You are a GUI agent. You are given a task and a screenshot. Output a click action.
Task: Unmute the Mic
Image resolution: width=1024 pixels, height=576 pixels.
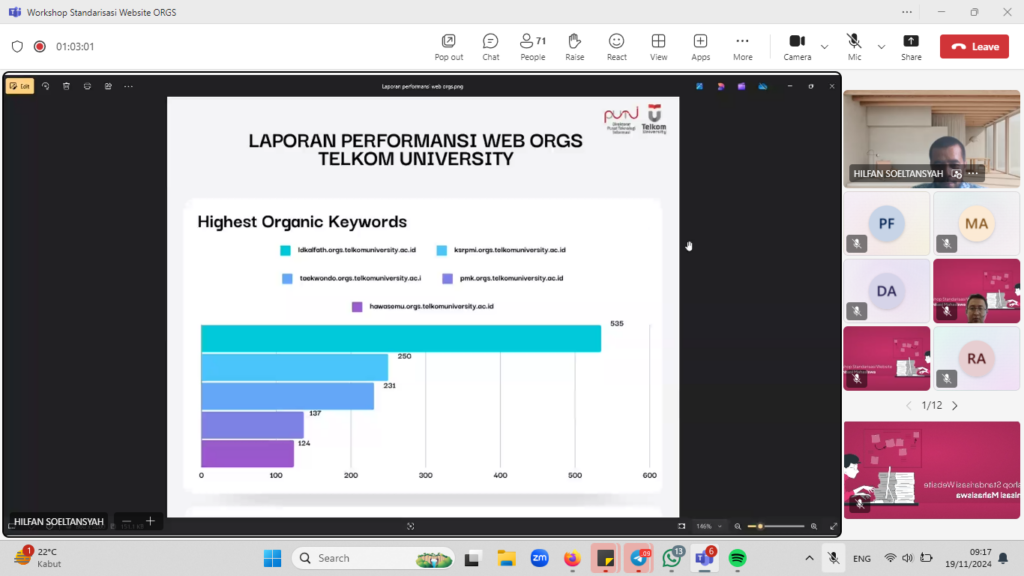(x=854, y=47)
